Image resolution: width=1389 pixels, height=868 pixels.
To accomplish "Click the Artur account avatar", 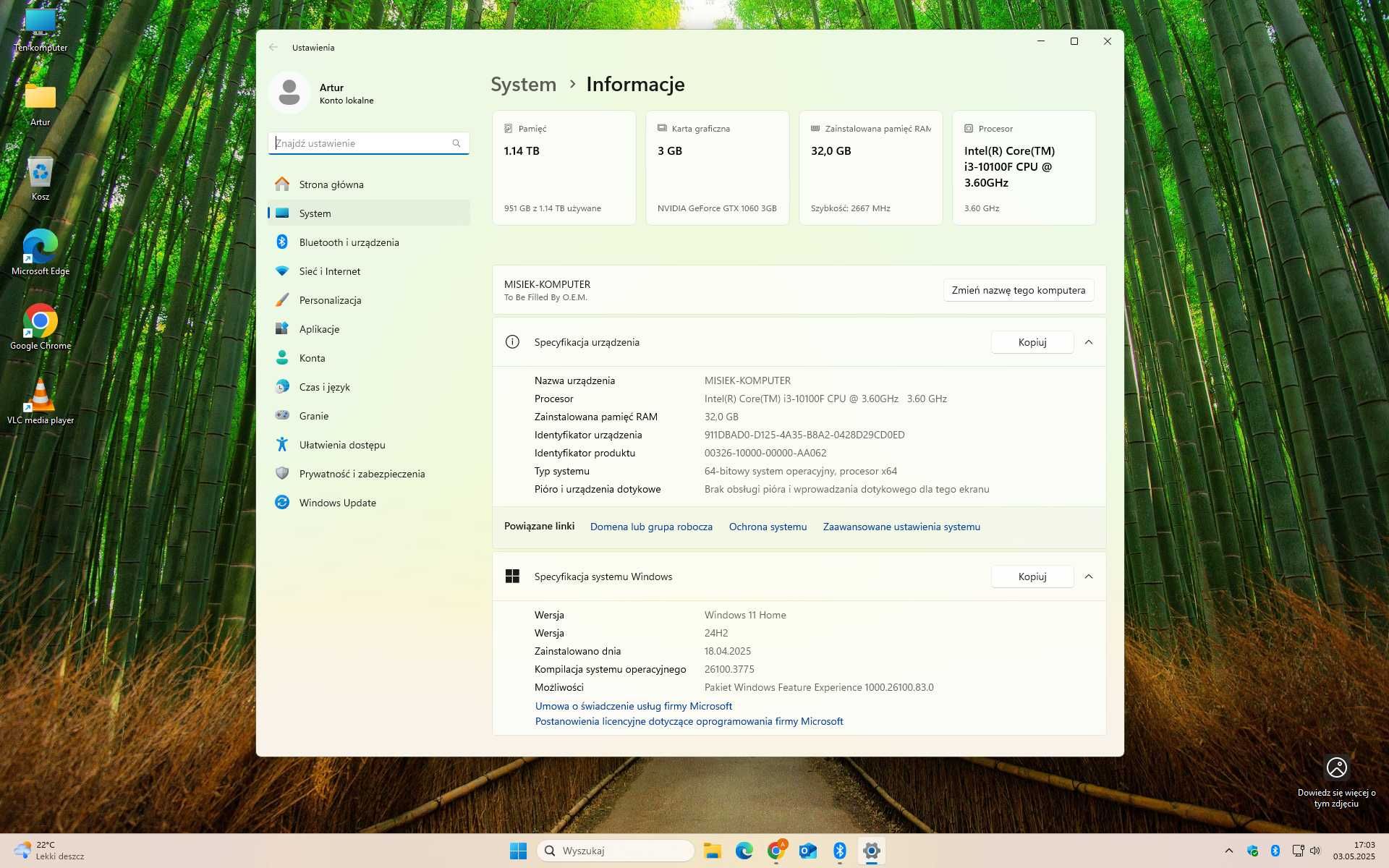I will (x=289, y=93).
